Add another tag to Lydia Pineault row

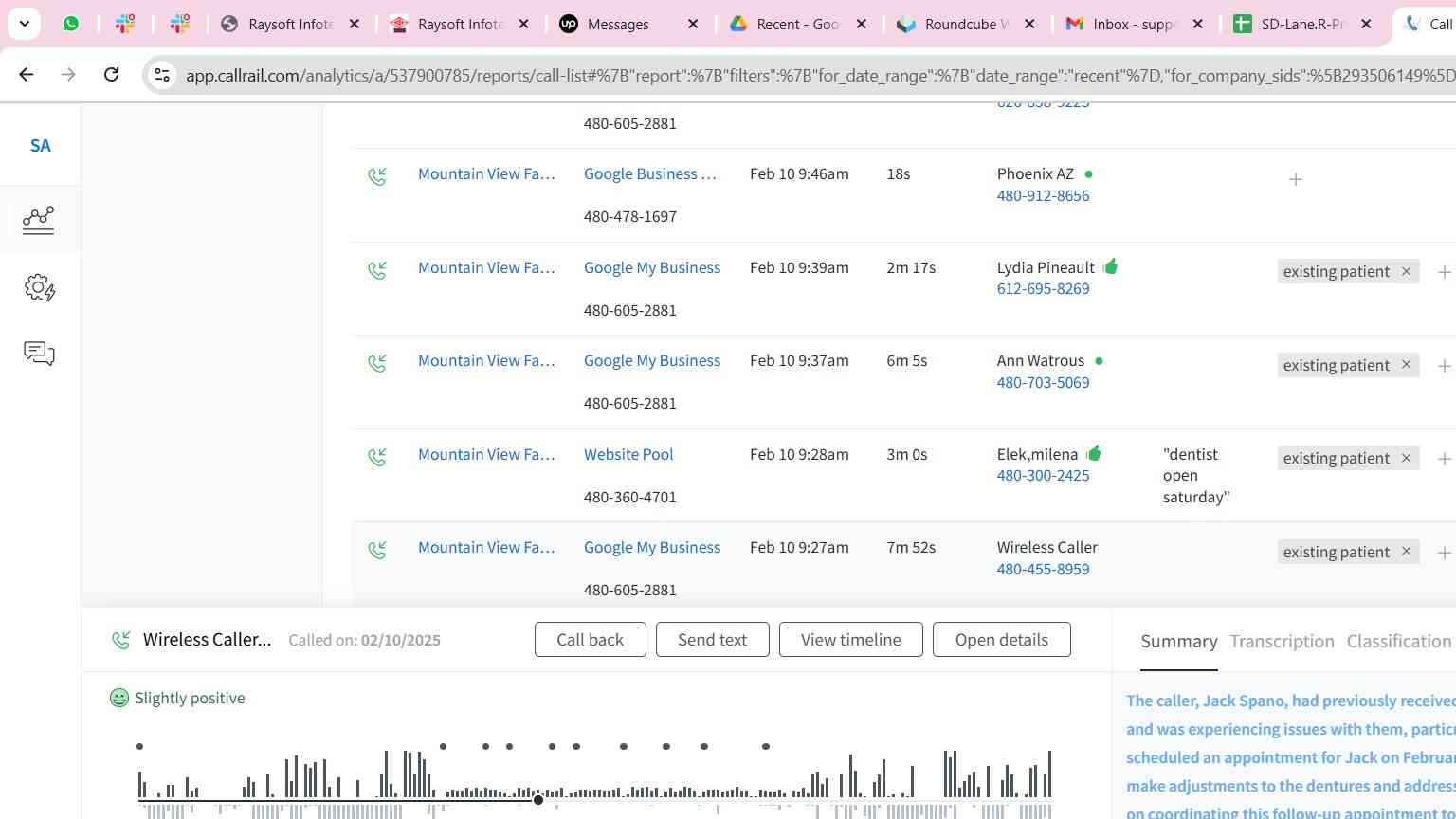tap(1444, 272)
